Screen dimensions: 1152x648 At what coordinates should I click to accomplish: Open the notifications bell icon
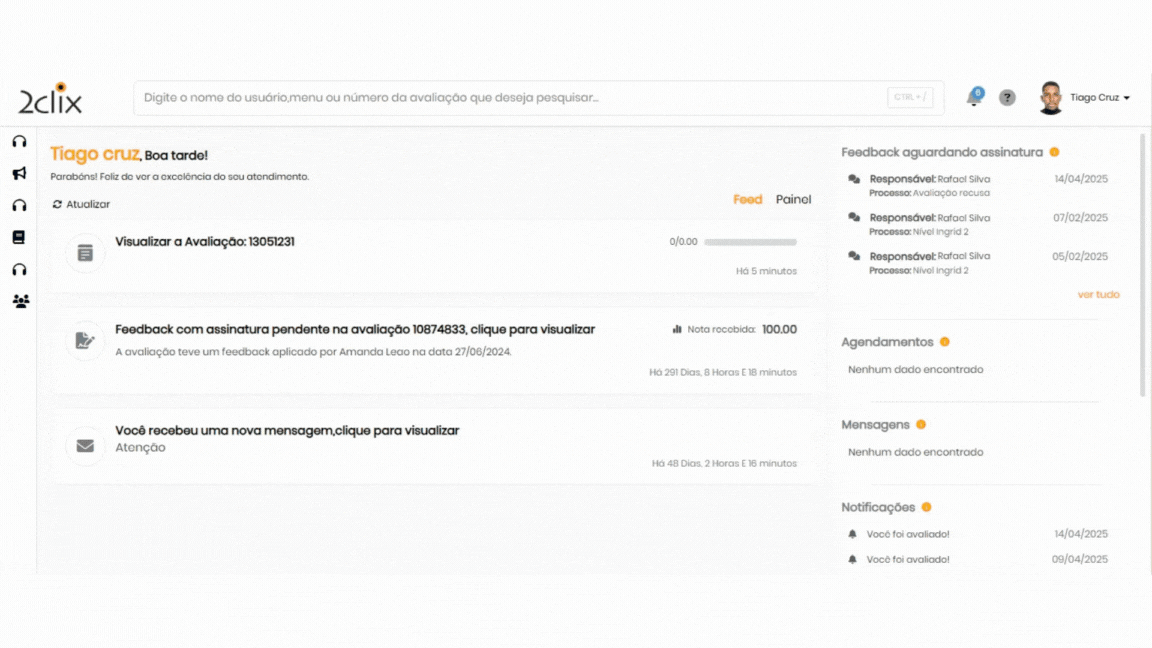point(973,98)
